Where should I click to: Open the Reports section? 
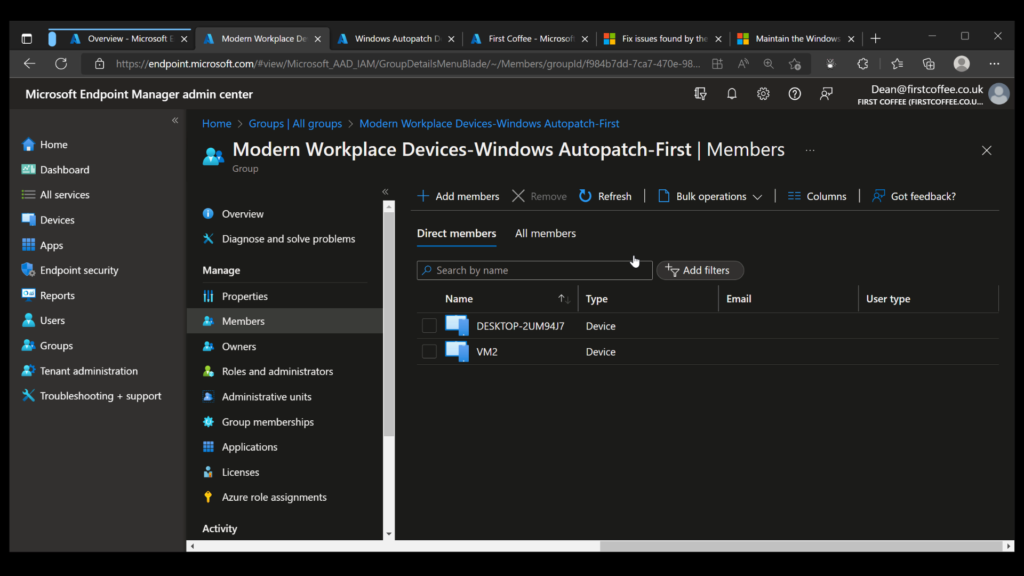(55, 295)
